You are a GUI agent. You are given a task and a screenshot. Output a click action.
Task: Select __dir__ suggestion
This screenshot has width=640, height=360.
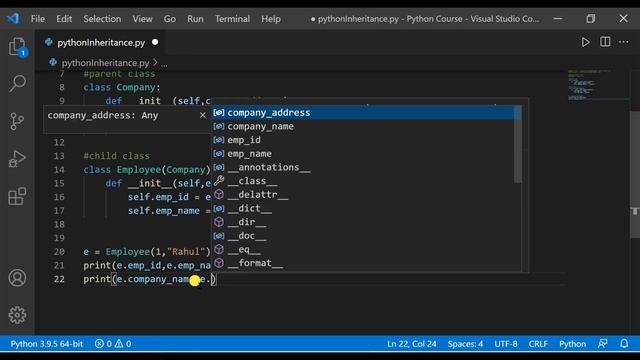[363, 222]
